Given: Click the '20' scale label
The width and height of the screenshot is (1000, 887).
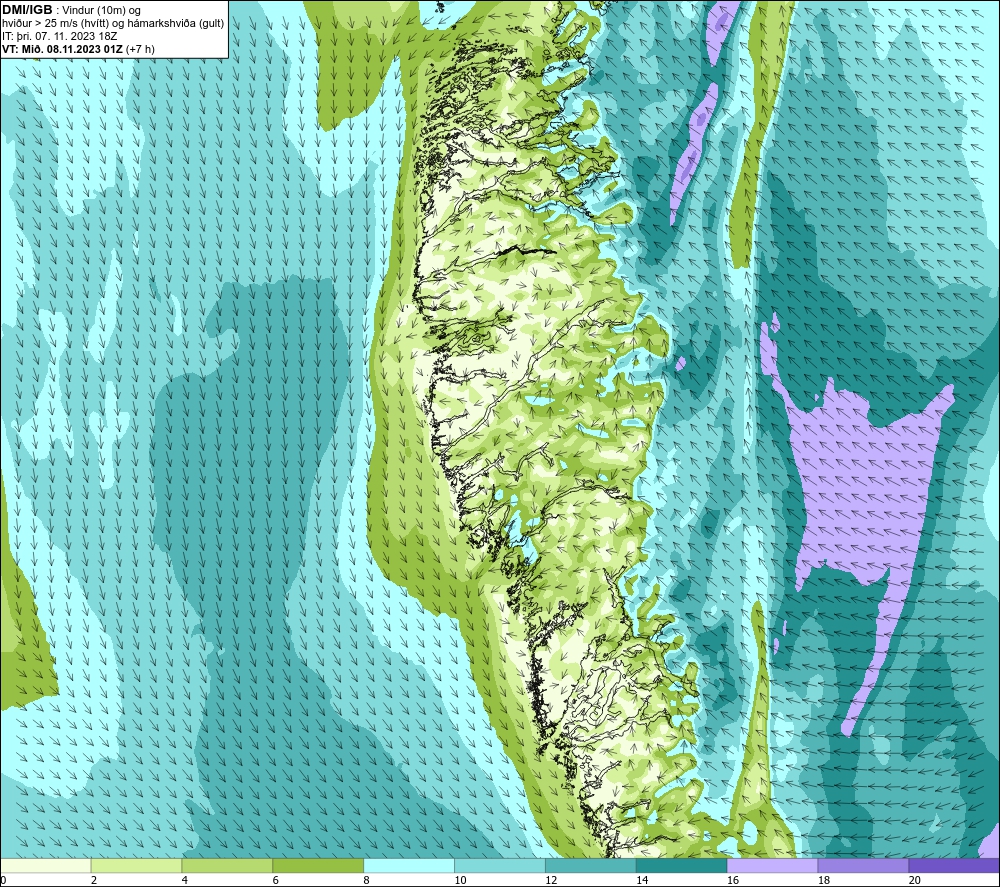Looking at the screenshot, I should pyautogui.click(x=914, y=881).
